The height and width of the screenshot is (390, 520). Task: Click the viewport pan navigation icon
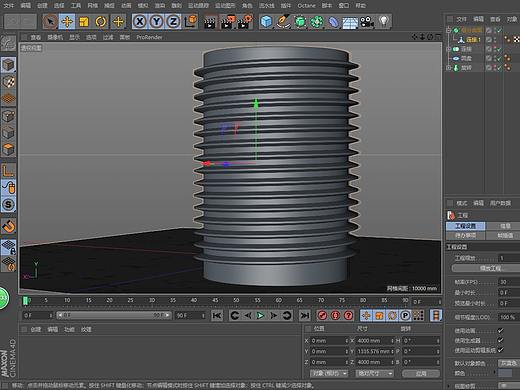coord(415,37)
